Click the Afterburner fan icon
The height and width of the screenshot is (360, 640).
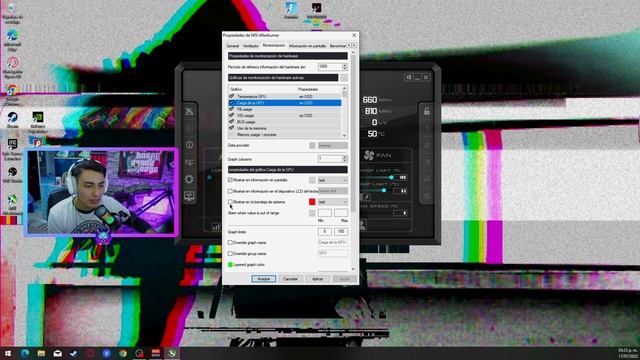(x=369, y=155)
